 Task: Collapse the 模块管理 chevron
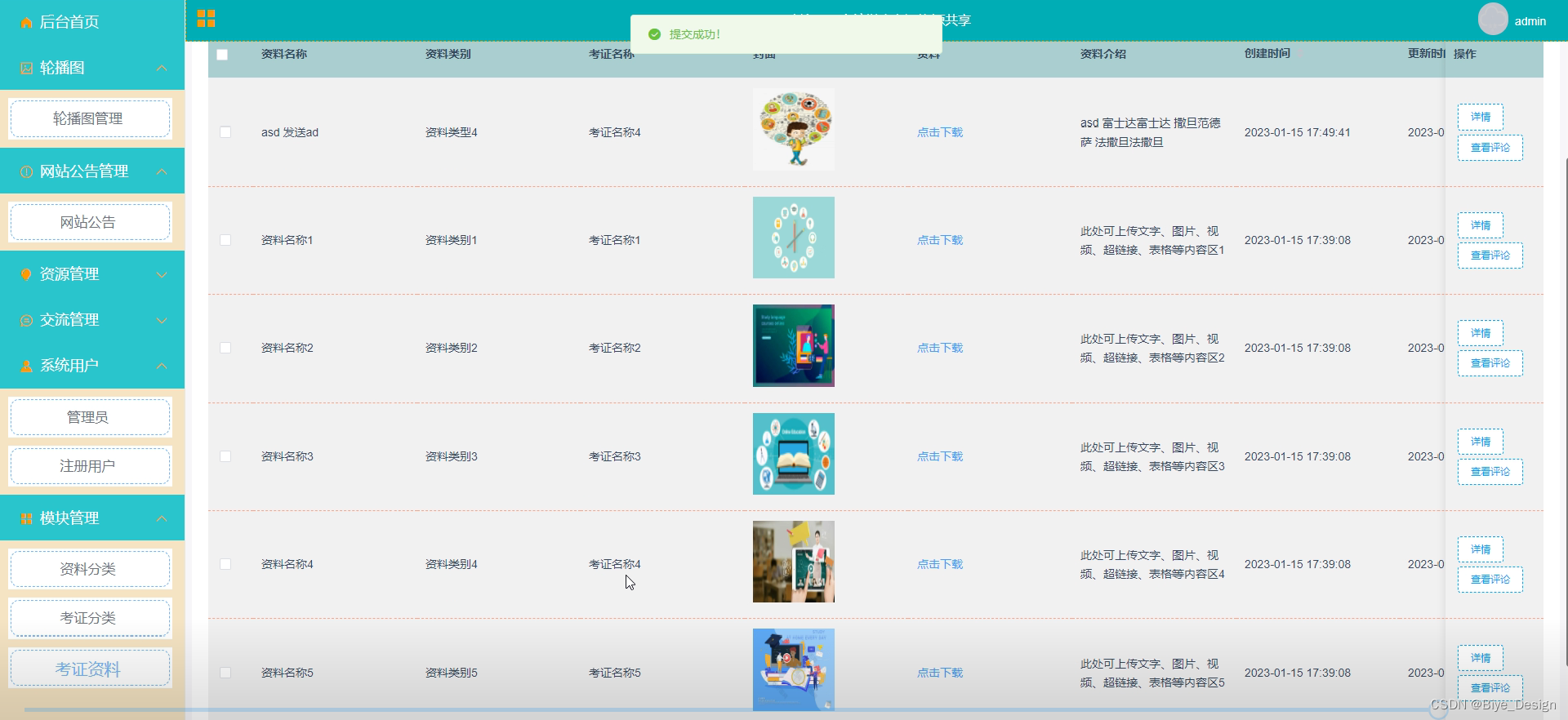[x=162, y=518]
